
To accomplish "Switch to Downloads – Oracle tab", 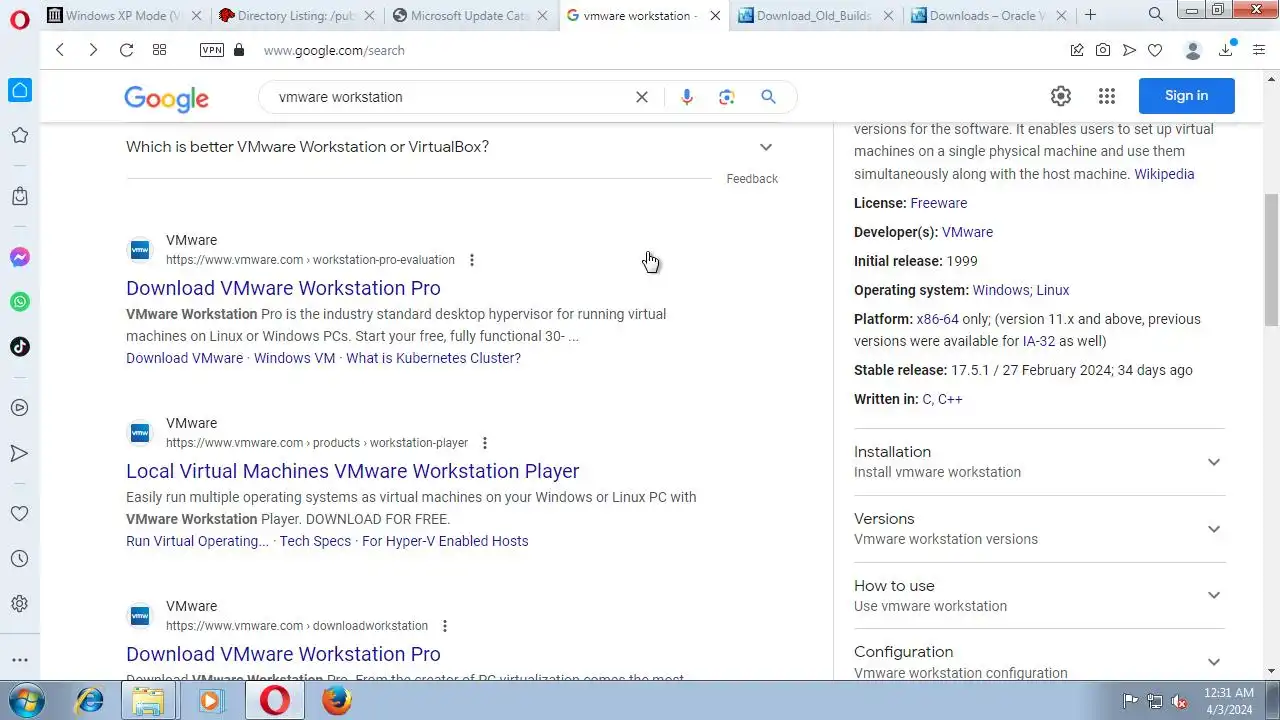I will (989, 15).
